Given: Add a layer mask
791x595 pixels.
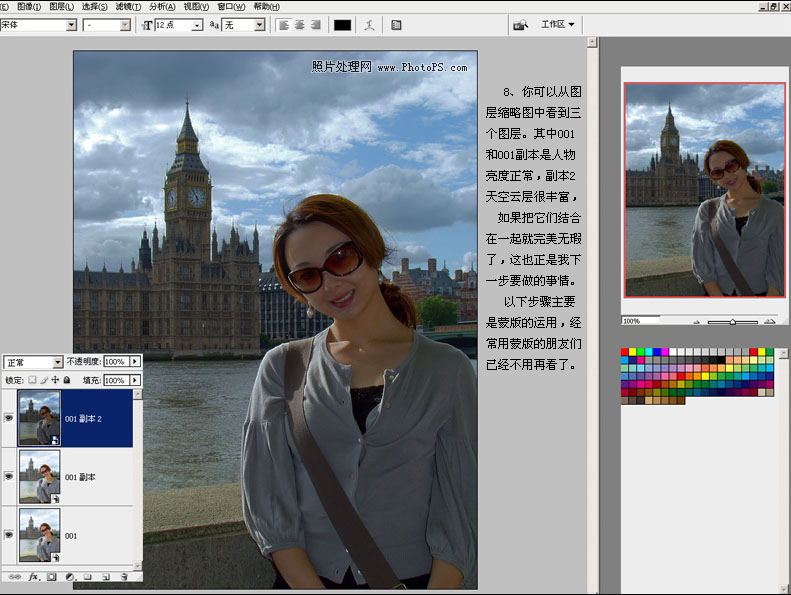Looking at the screenshot, I should click(51, 576).
